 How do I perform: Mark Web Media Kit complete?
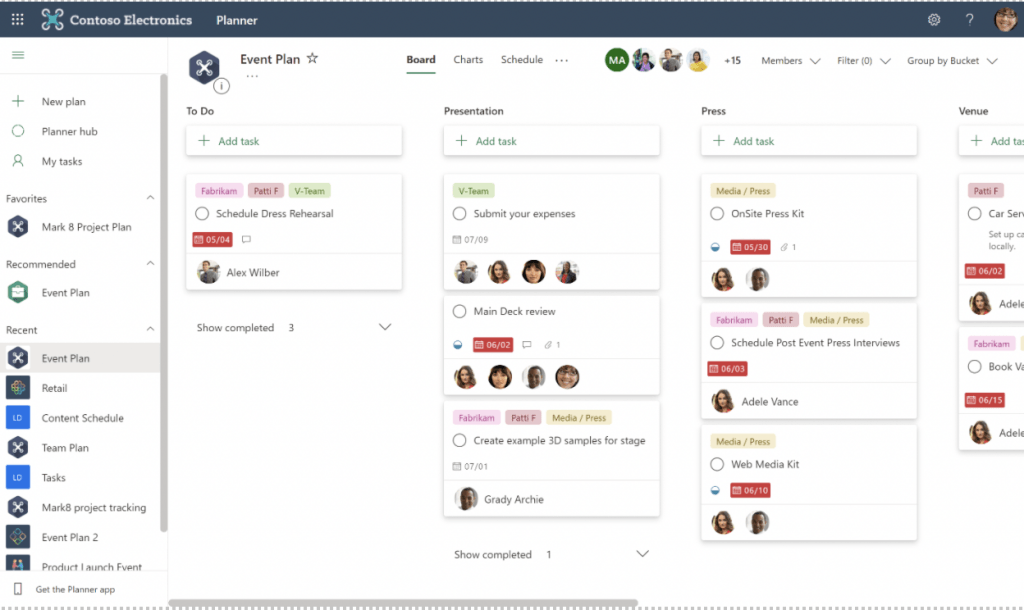(717, 464)
